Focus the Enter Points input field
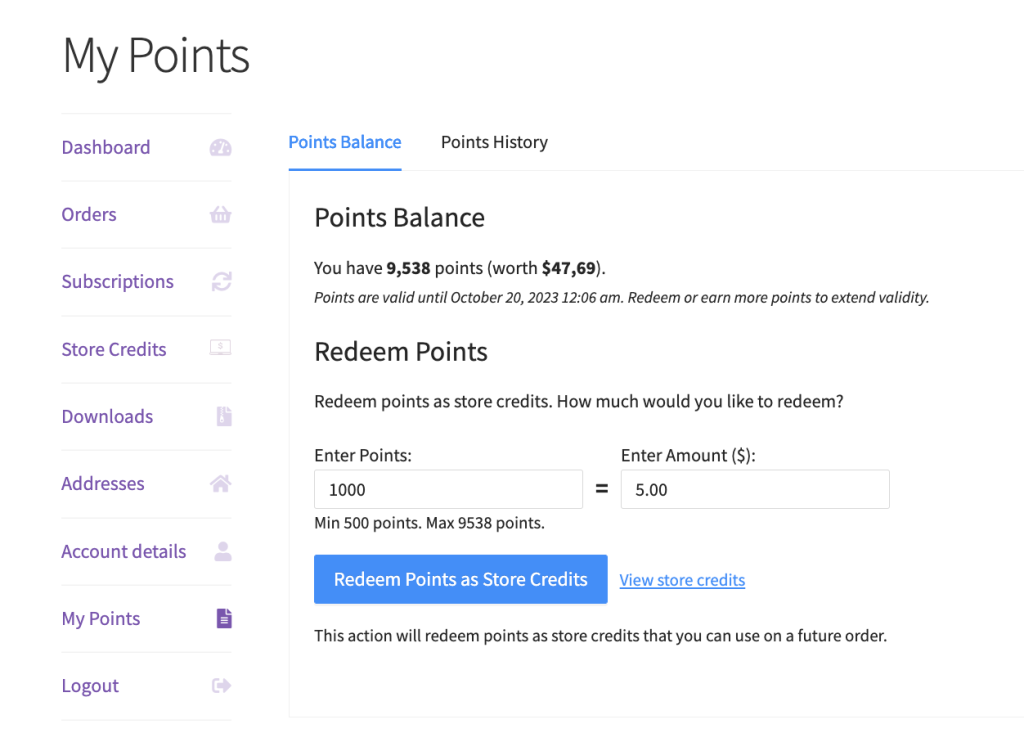The width and height of the screenshot is (1024, 733). [x=448, y=490]
